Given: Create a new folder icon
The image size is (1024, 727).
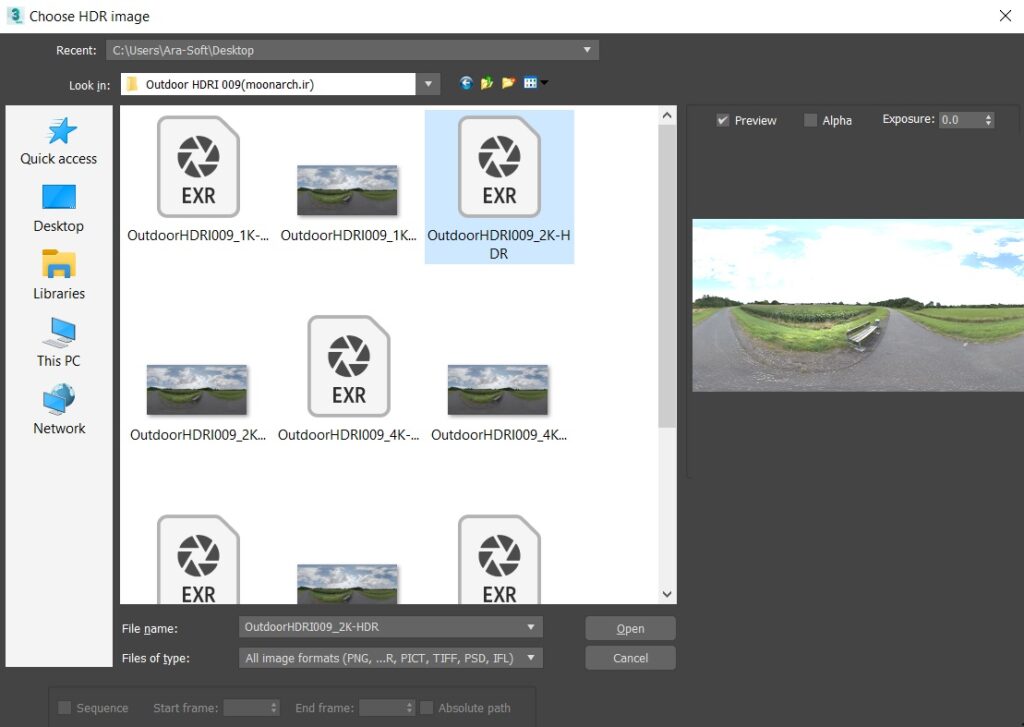Looking at the screenshot, I should point(508,83).
